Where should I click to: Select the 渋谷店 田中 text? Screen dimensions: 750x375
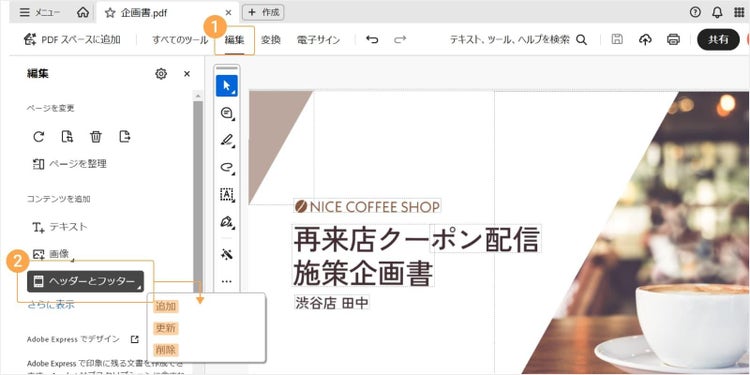click(x=331, y=303)
